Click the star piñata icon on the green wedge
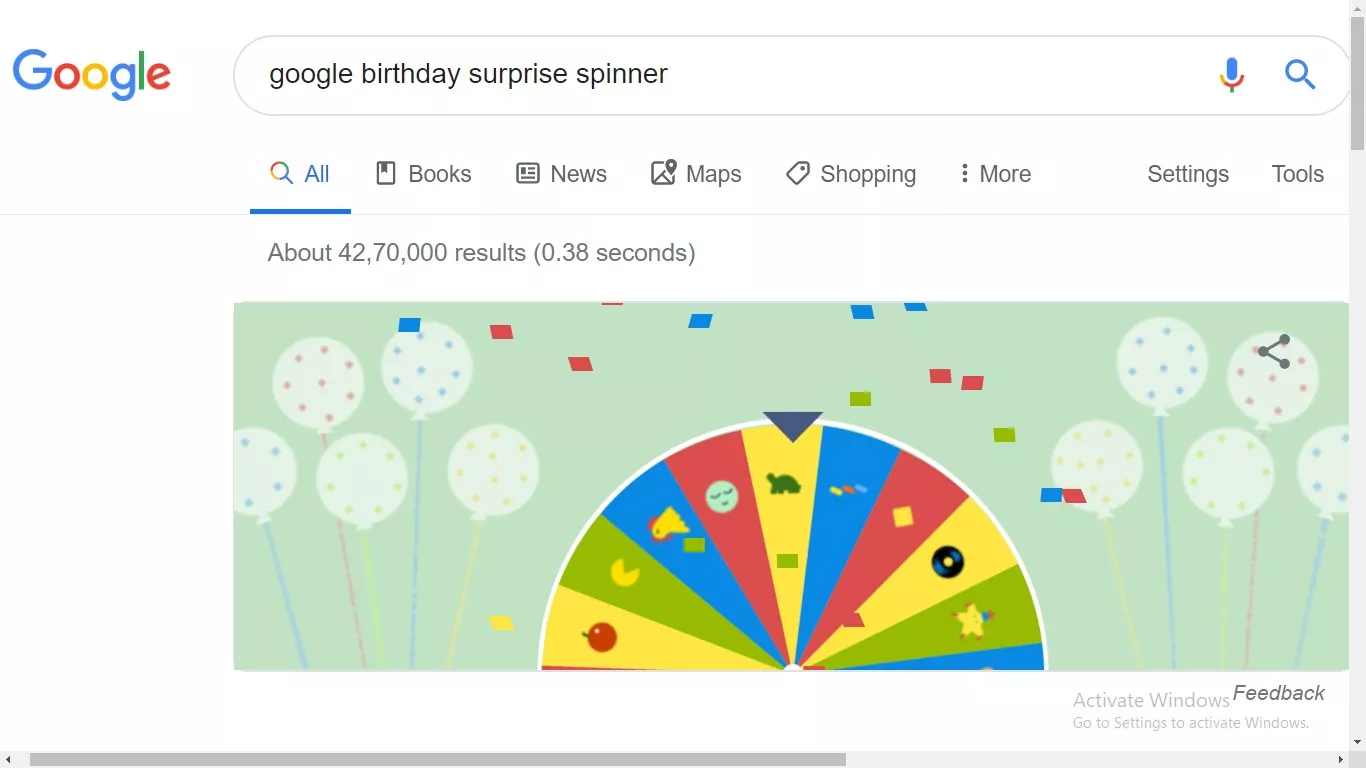 click(x=971, y=621)
